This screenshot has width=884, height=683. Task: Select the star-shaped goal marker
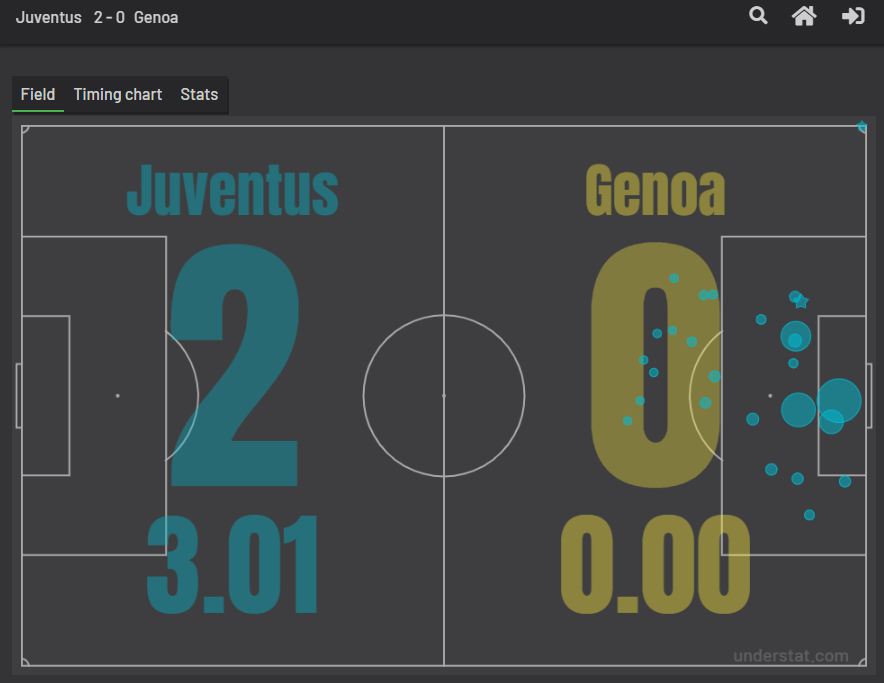(801, 302)
